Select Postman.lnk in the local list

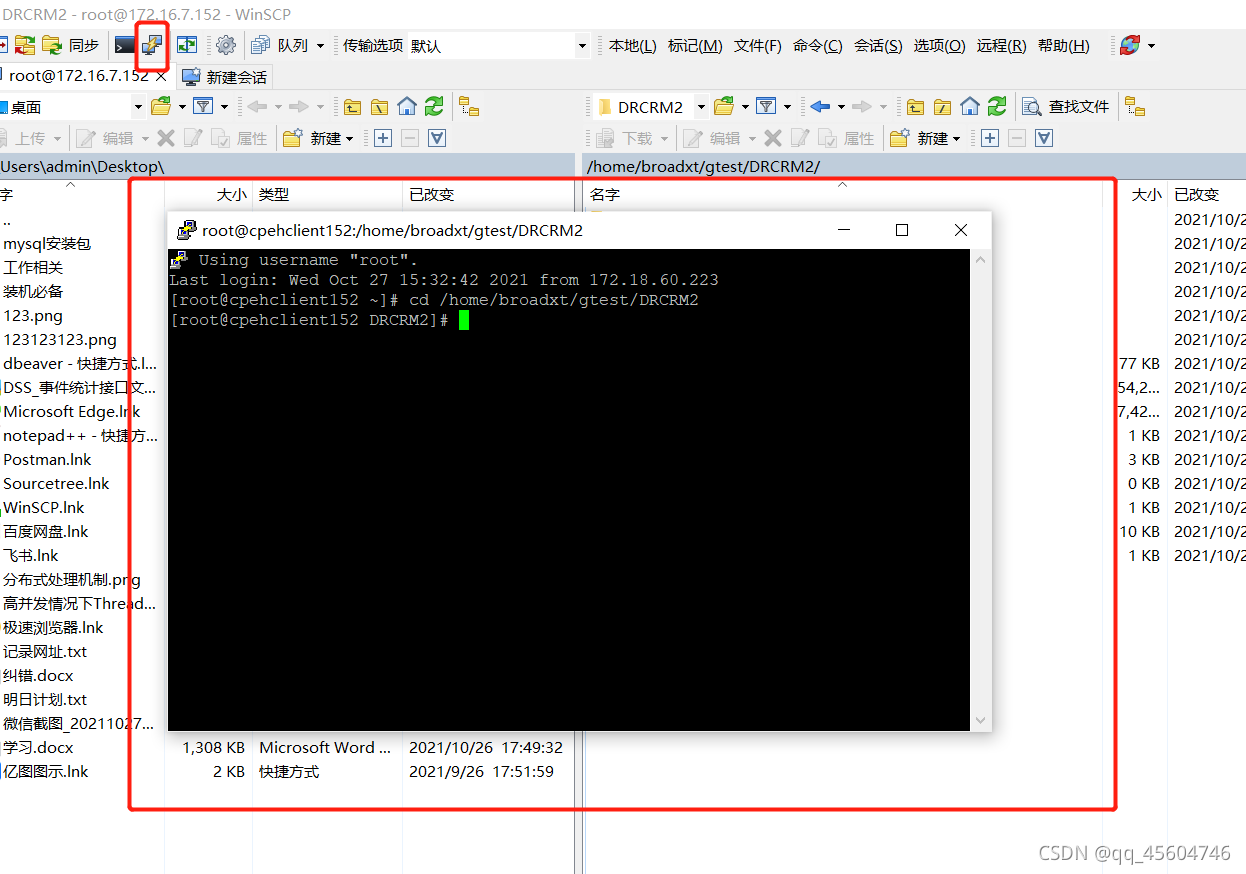coord(47,459)
